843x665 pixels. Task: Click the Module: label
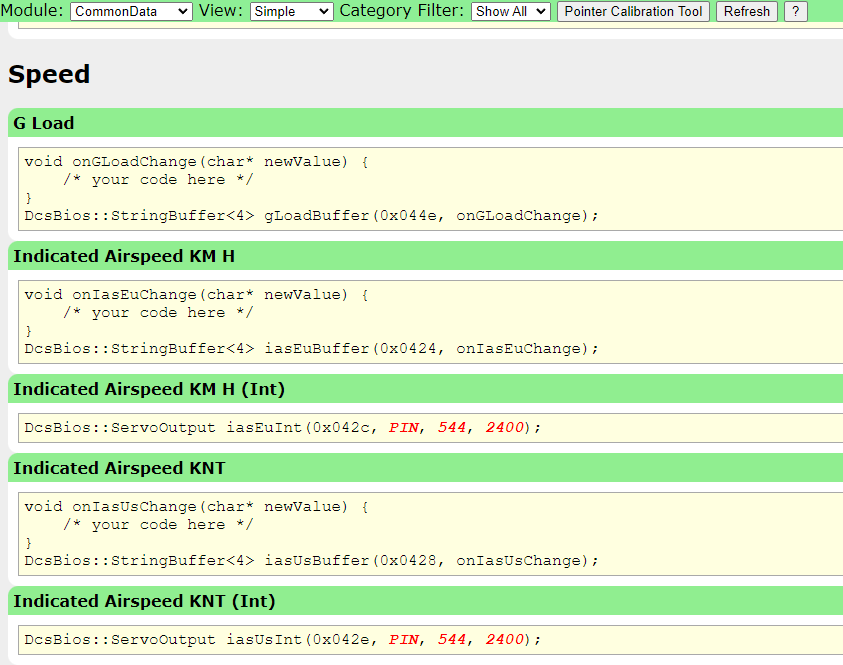[32, 11]
